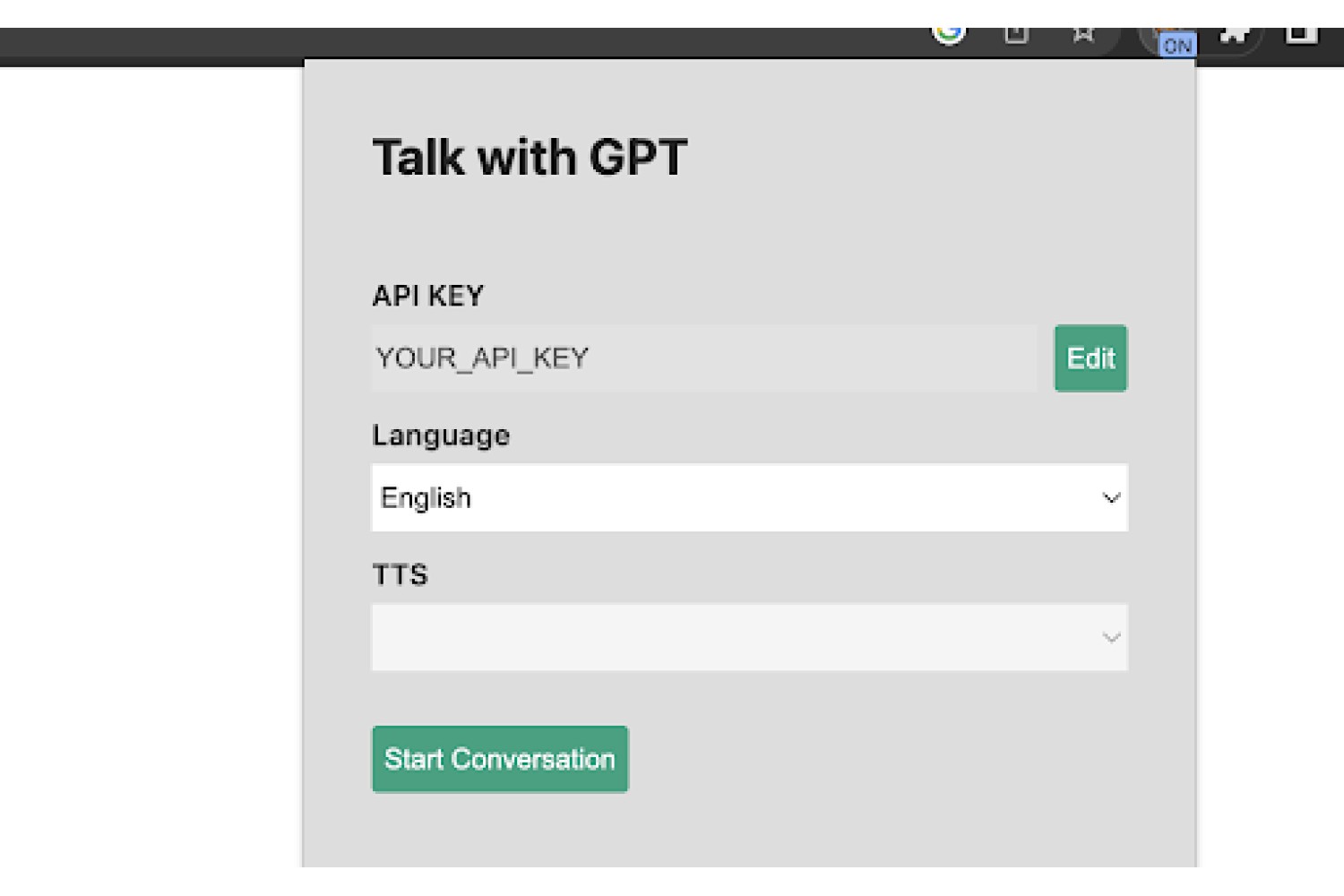Screen dimensions: 1344x896
Task: Open the empty TTS dropdown
Action: [x=750, y=637]
